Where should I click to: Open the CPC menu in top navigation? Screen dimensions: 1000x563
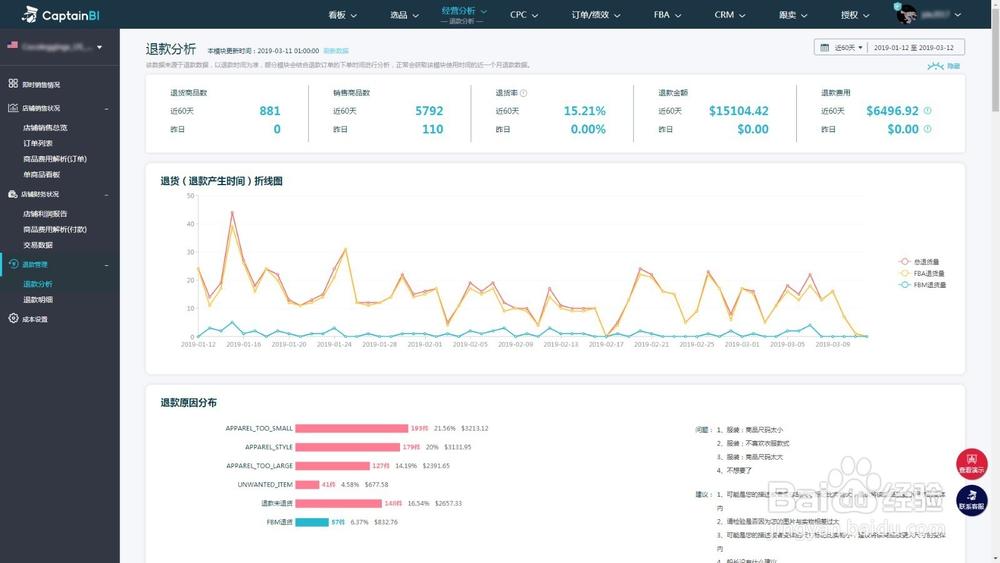tap(524, 15)
